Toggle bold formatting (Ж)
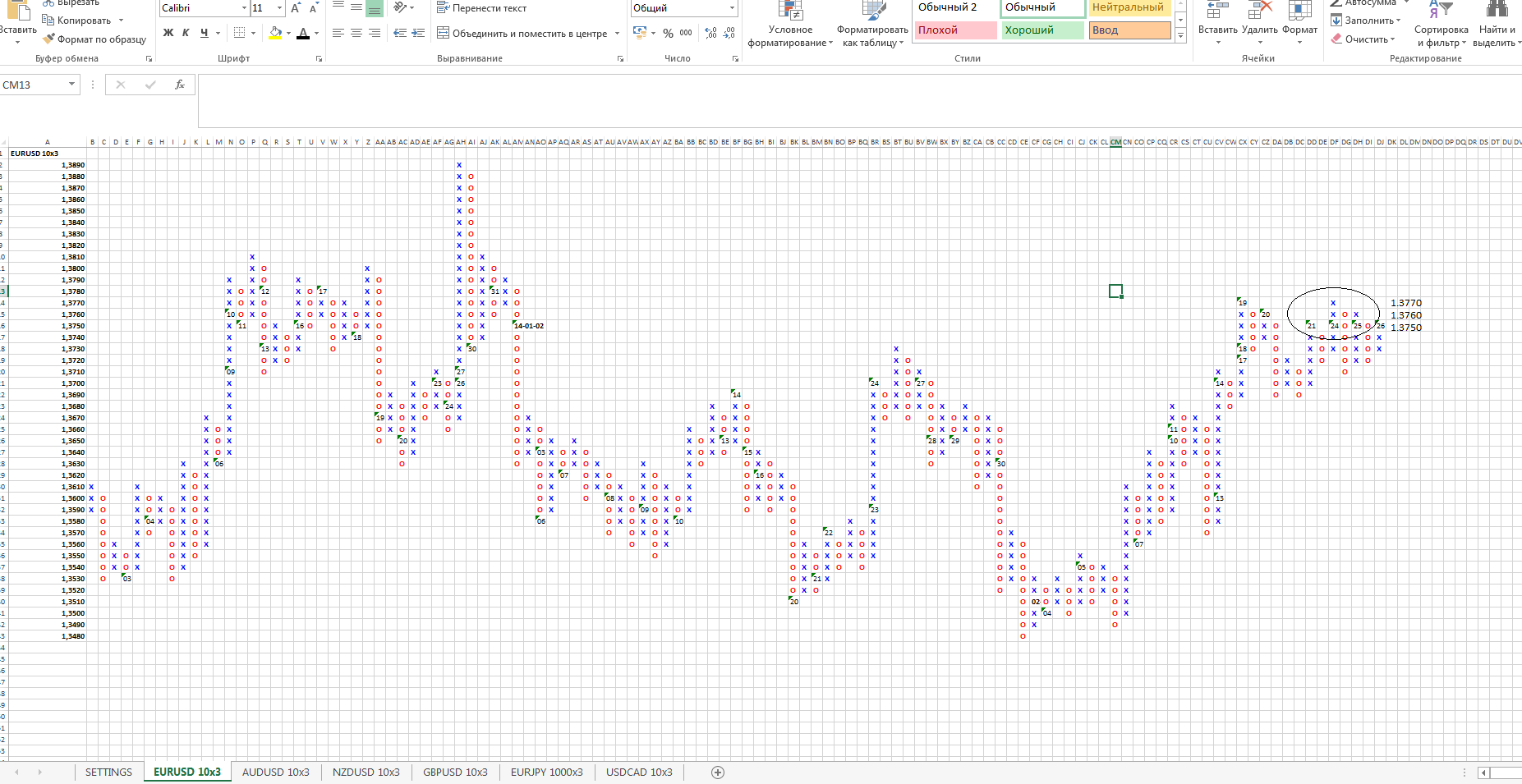Screen dimensions: 1522x784 (x=168, y=33)
